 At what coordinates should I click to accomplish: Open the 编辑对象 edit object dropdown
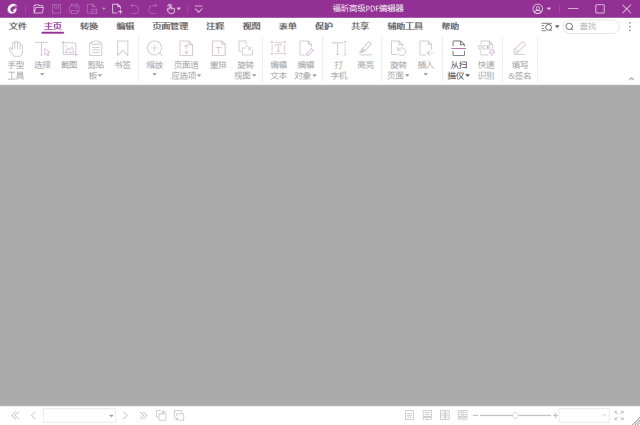(306, 60)
